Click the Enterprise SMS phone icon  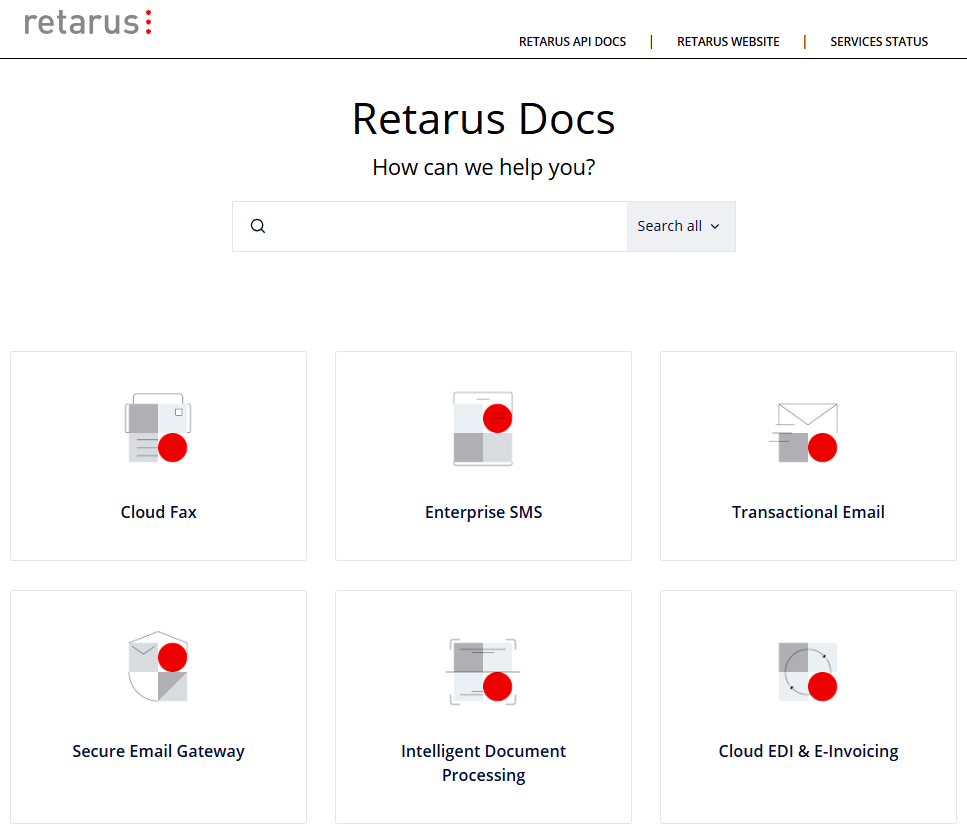pos(483,428)
